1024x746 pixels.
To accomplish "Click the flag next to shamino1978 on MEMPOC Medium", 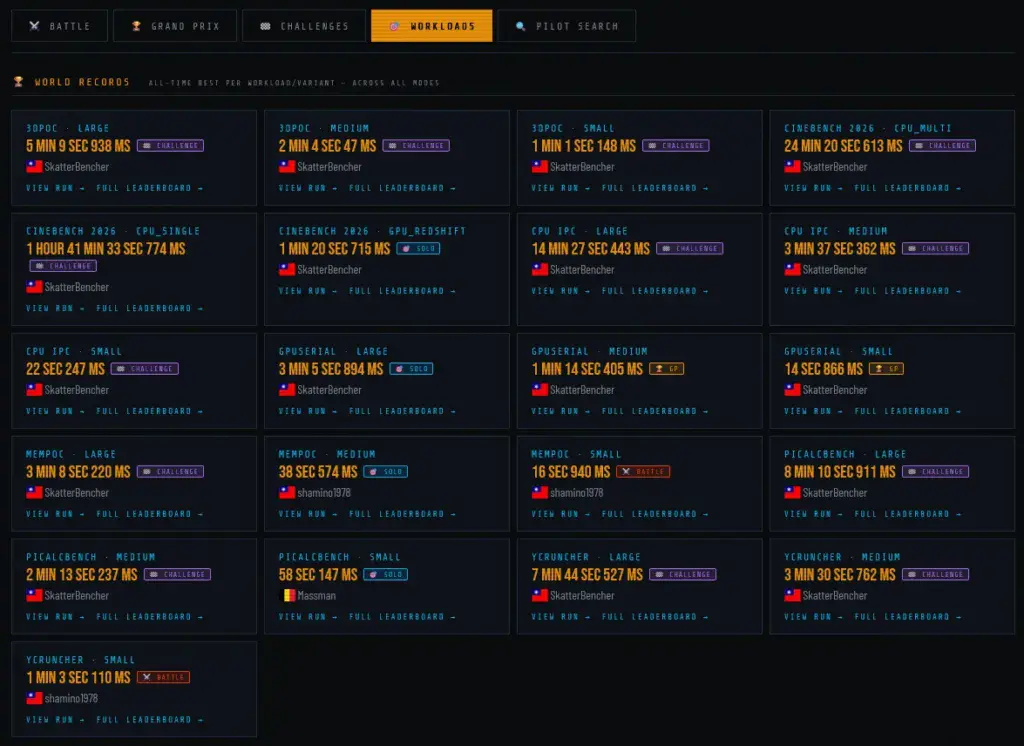I will coord(287,493).
